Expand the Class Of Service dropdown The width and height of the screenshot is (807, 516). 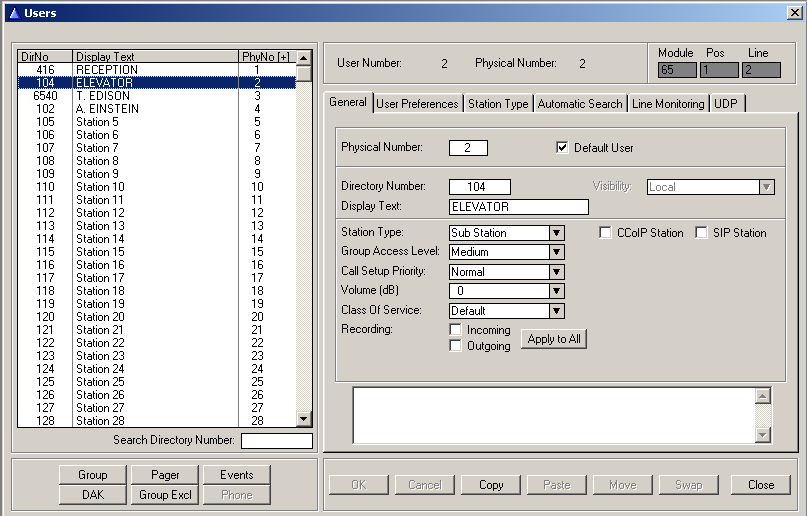[x=557, y=311]
